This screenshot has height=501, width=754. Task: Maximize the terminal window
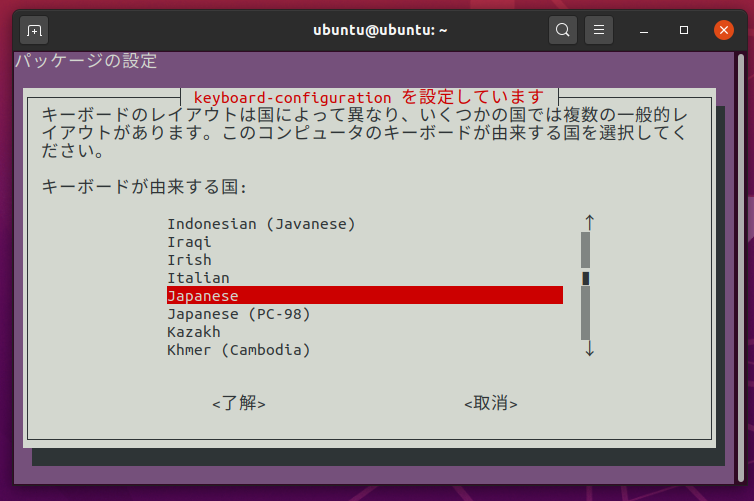tap(684, 30)
